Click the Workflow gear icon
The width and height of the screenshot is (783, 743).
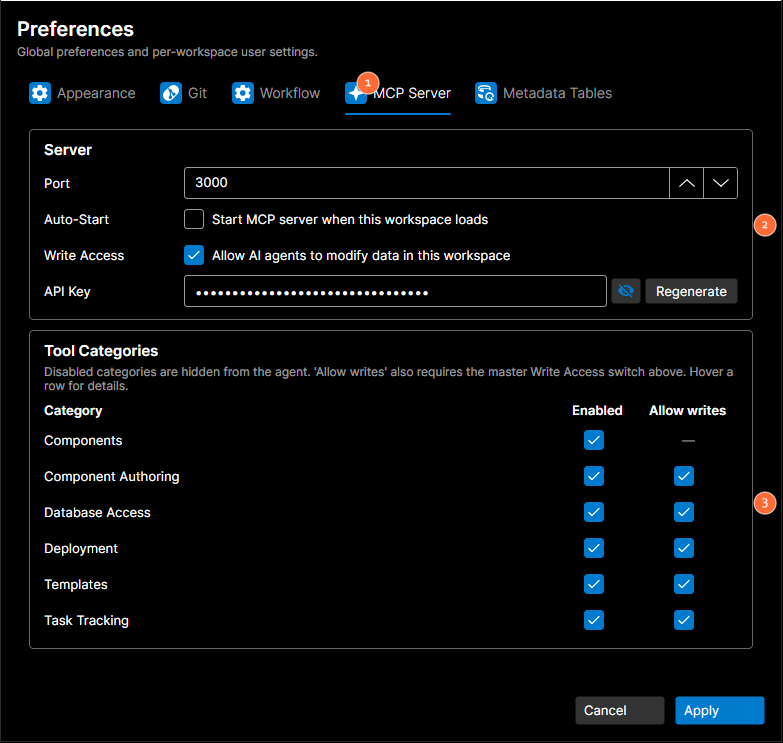click(x=243, y=93)
